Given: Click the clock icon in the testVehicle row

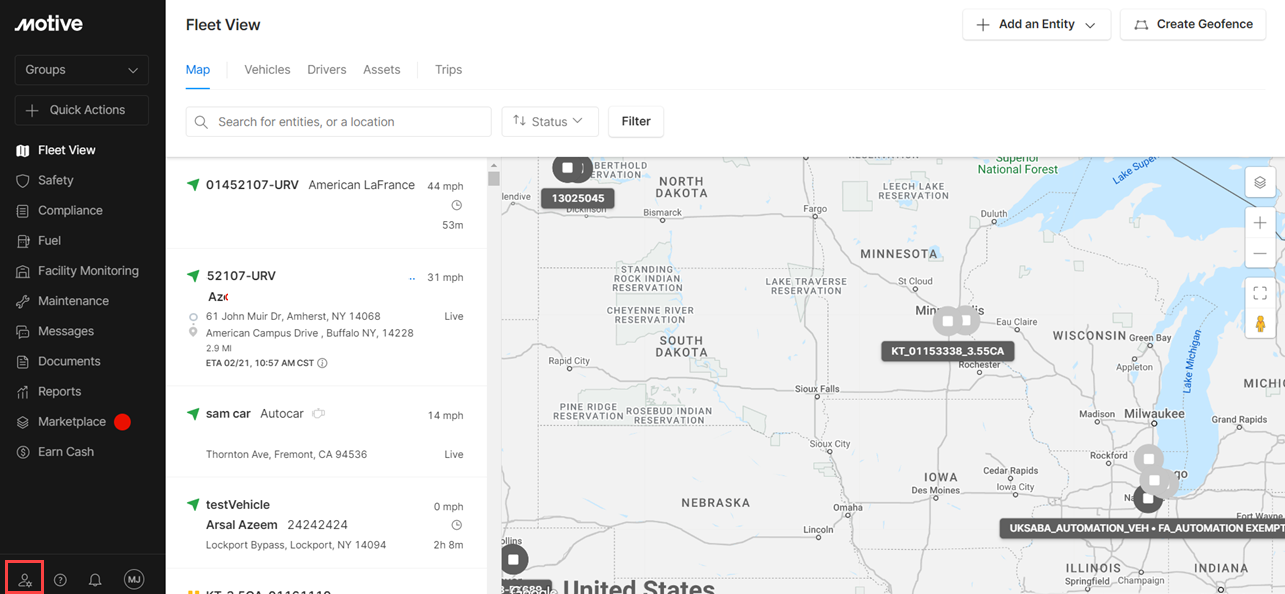Looking at the screenshot, I should click(457, 525).
